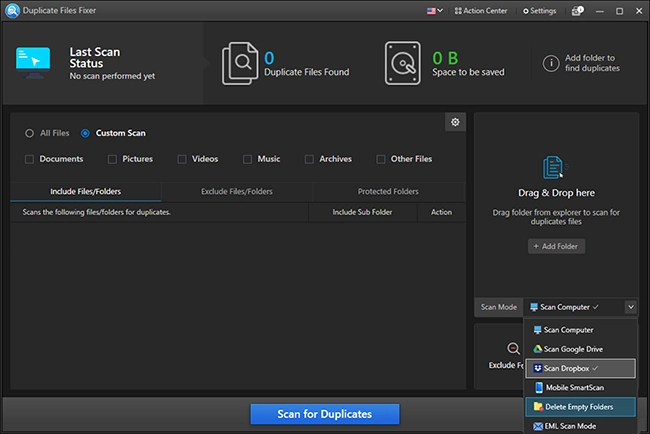650x434 pixels.
Task: Expand the Scan Mode dropdown arrow
Action: [x=631, y=307]
